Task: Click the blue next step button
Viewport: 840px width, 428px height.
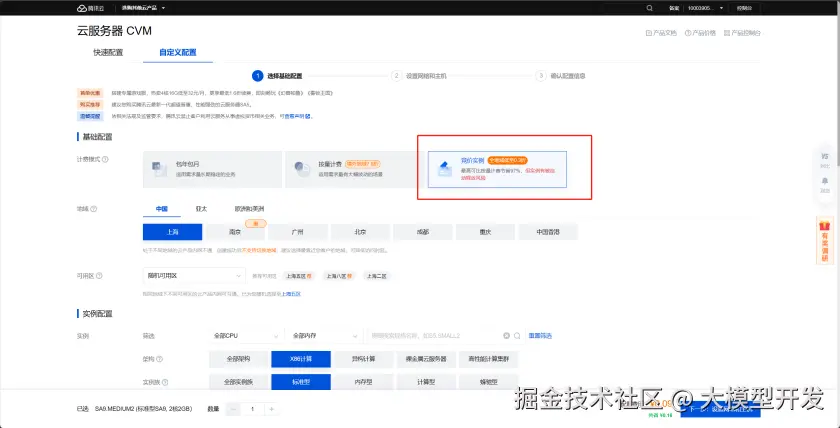Action: coord(721,409)
